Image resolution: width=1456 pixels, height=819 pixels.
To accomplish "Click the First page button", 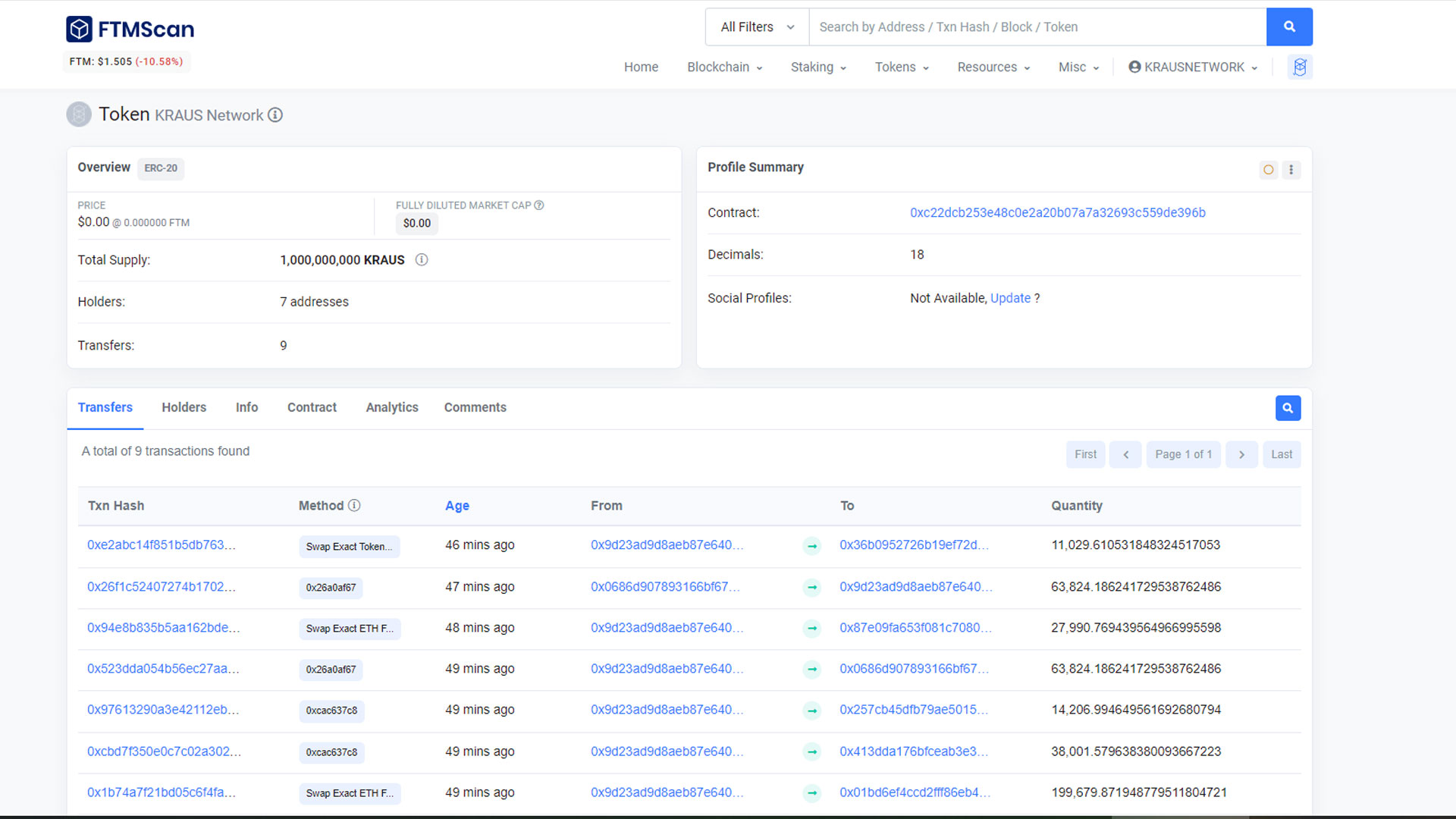I will point(1085,454).
